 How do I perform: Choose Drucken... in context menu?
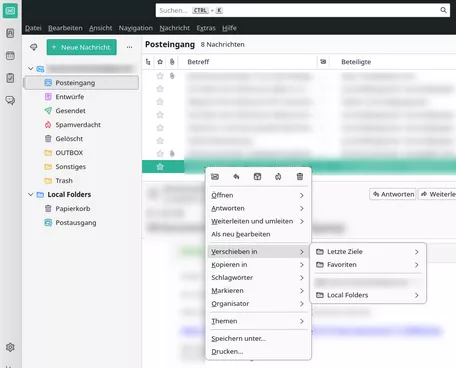pos(258,352)
